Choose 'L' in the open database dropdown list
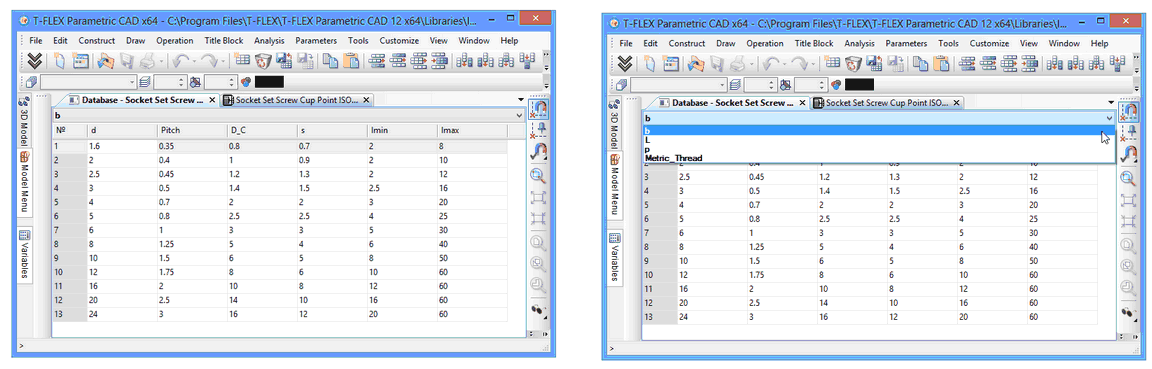Image resolution: width=1152 pixels, height=369 pixels. click(x=647, y=140)
